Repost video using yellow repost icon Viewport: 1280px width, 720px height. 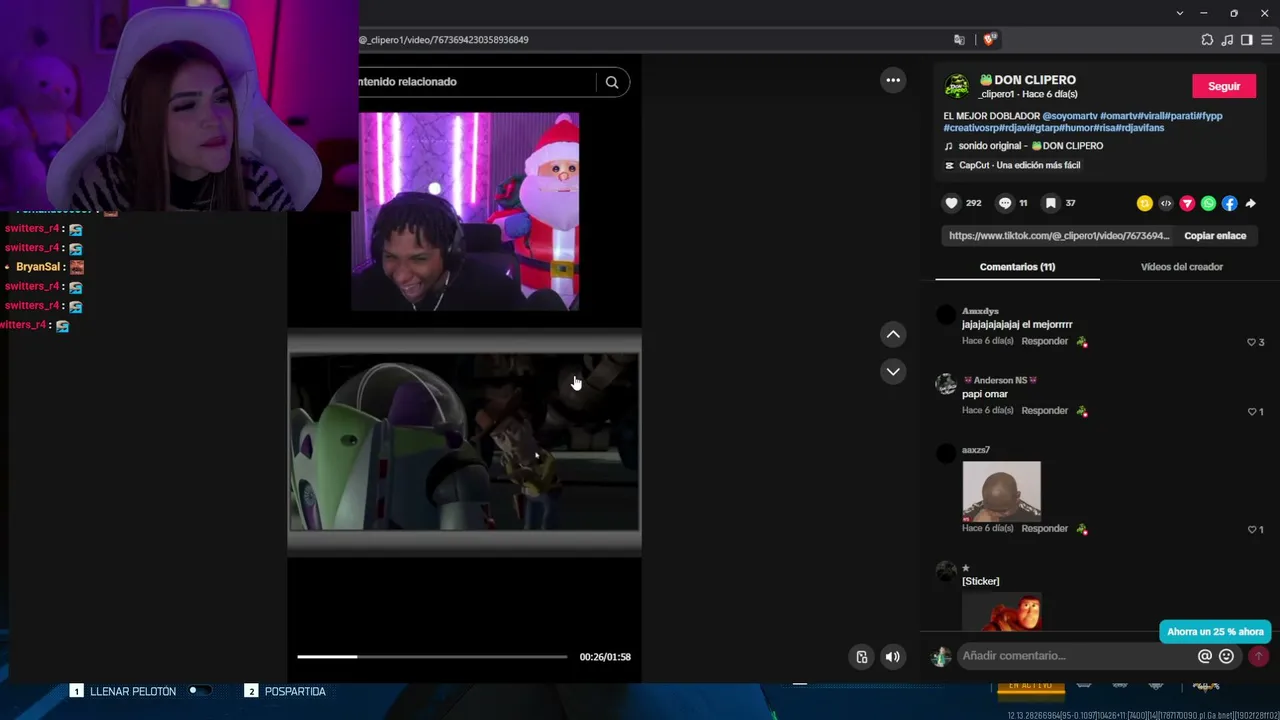click(1145, 203)
